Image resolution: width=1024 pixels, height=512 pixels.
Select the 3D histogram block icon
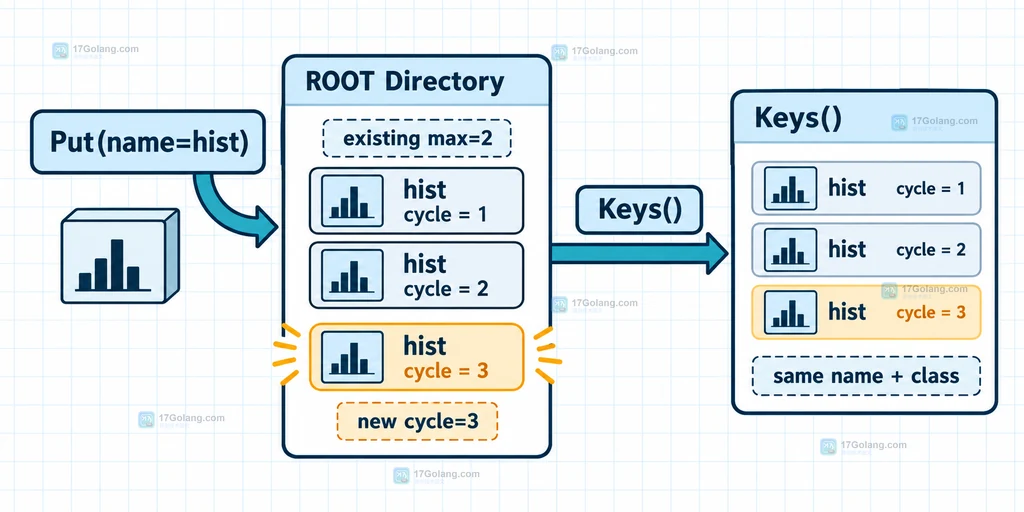pos(120,256)
